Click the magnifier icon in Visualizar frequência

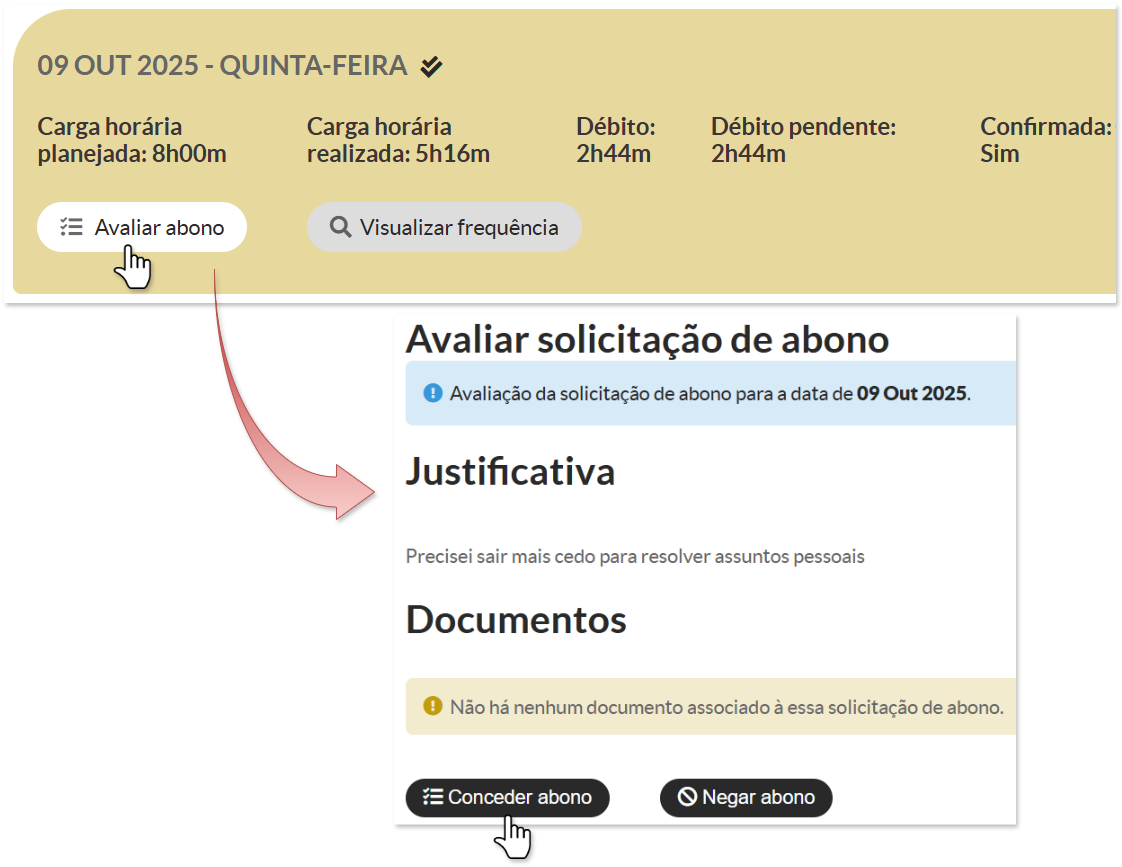340,227
